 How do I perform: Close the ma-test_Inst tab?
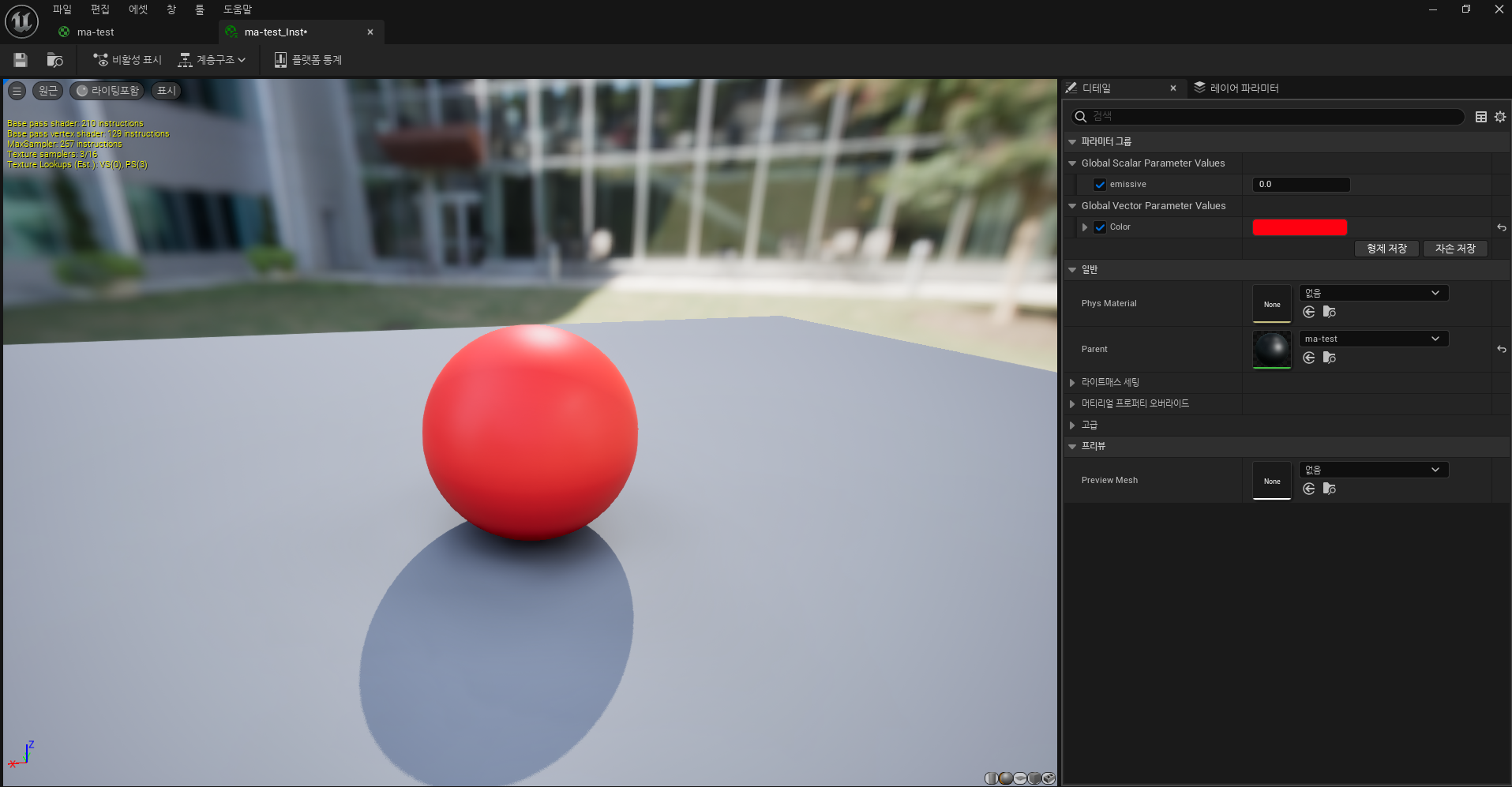pyautogui.click(x=370, y=32)
